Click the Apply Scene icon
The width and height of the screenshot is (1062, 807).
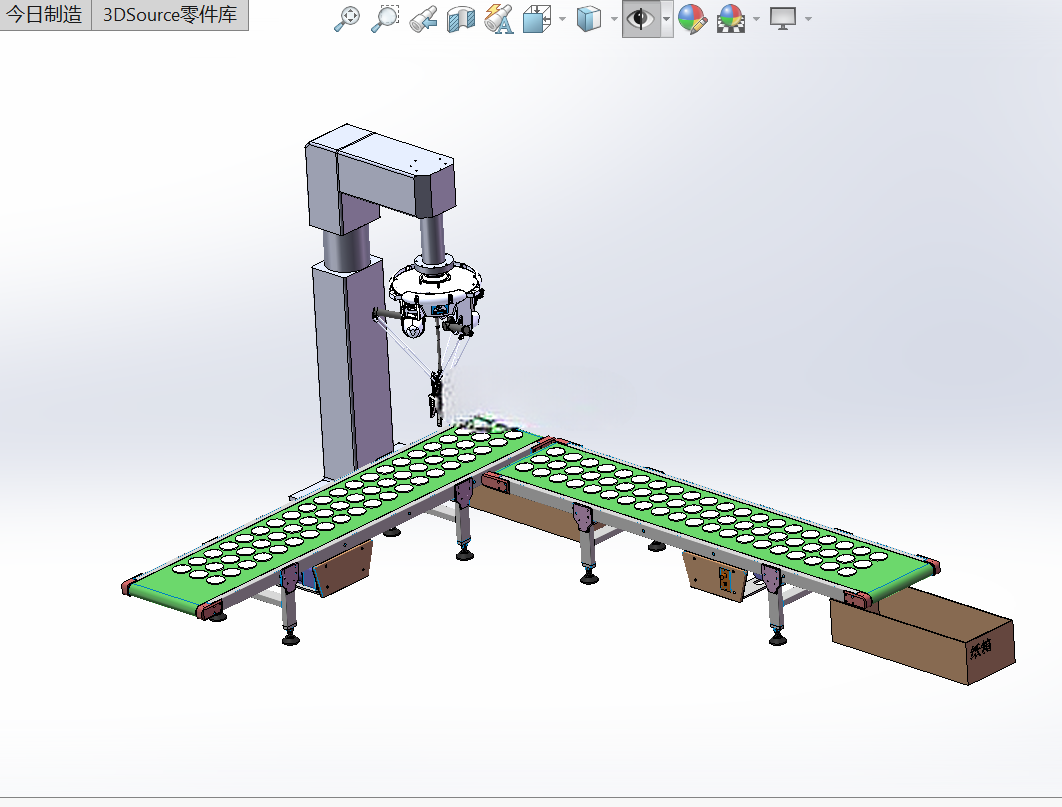pyautogui.click(x=731, y=19)
